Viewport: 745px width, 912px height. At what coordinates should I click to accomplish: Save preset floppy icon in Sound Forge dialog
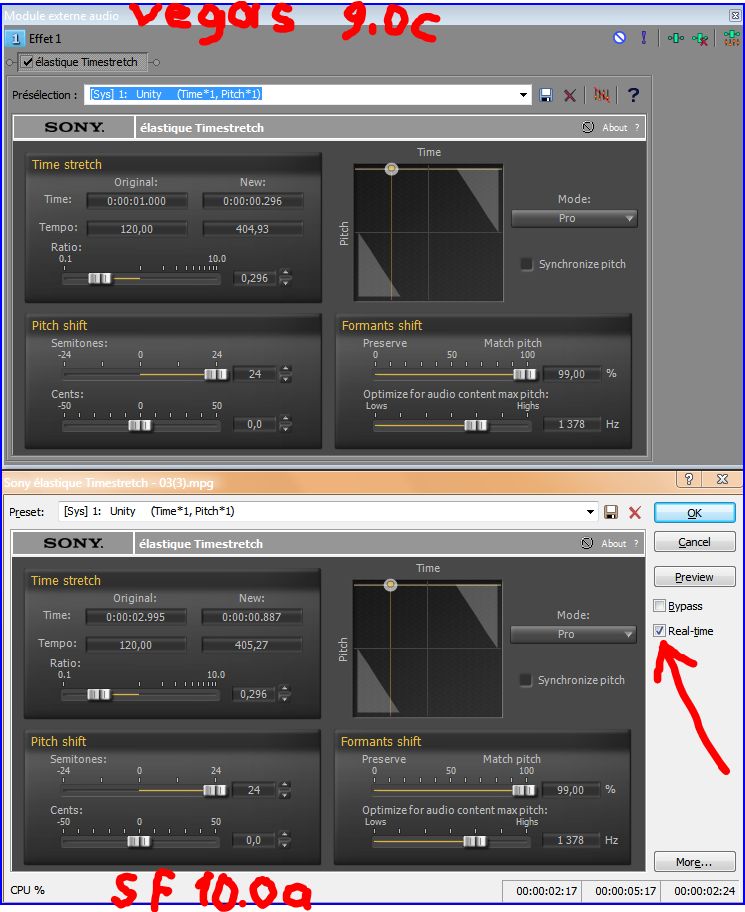pos(611,512)
